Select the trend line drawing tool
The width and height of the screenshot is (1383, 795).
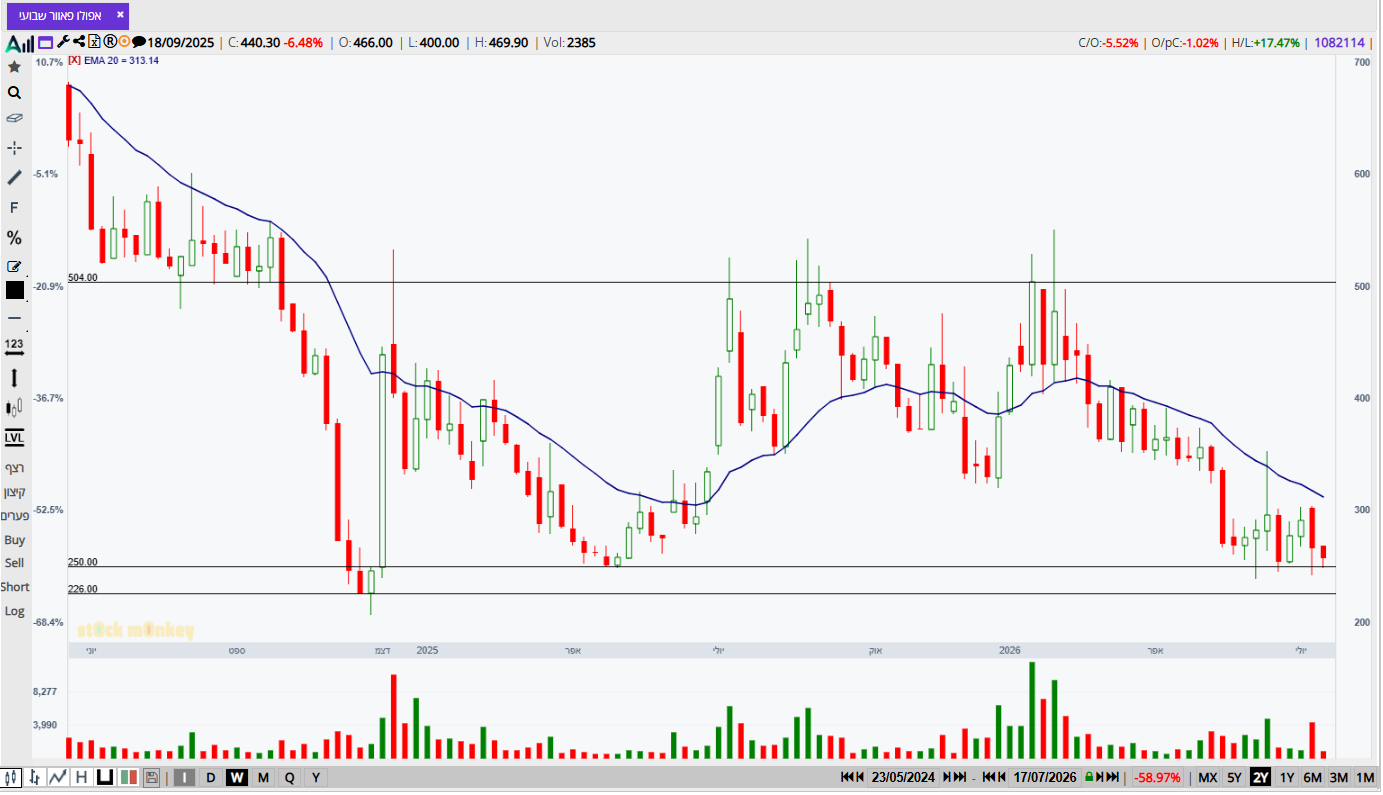(x=14, y=178)
